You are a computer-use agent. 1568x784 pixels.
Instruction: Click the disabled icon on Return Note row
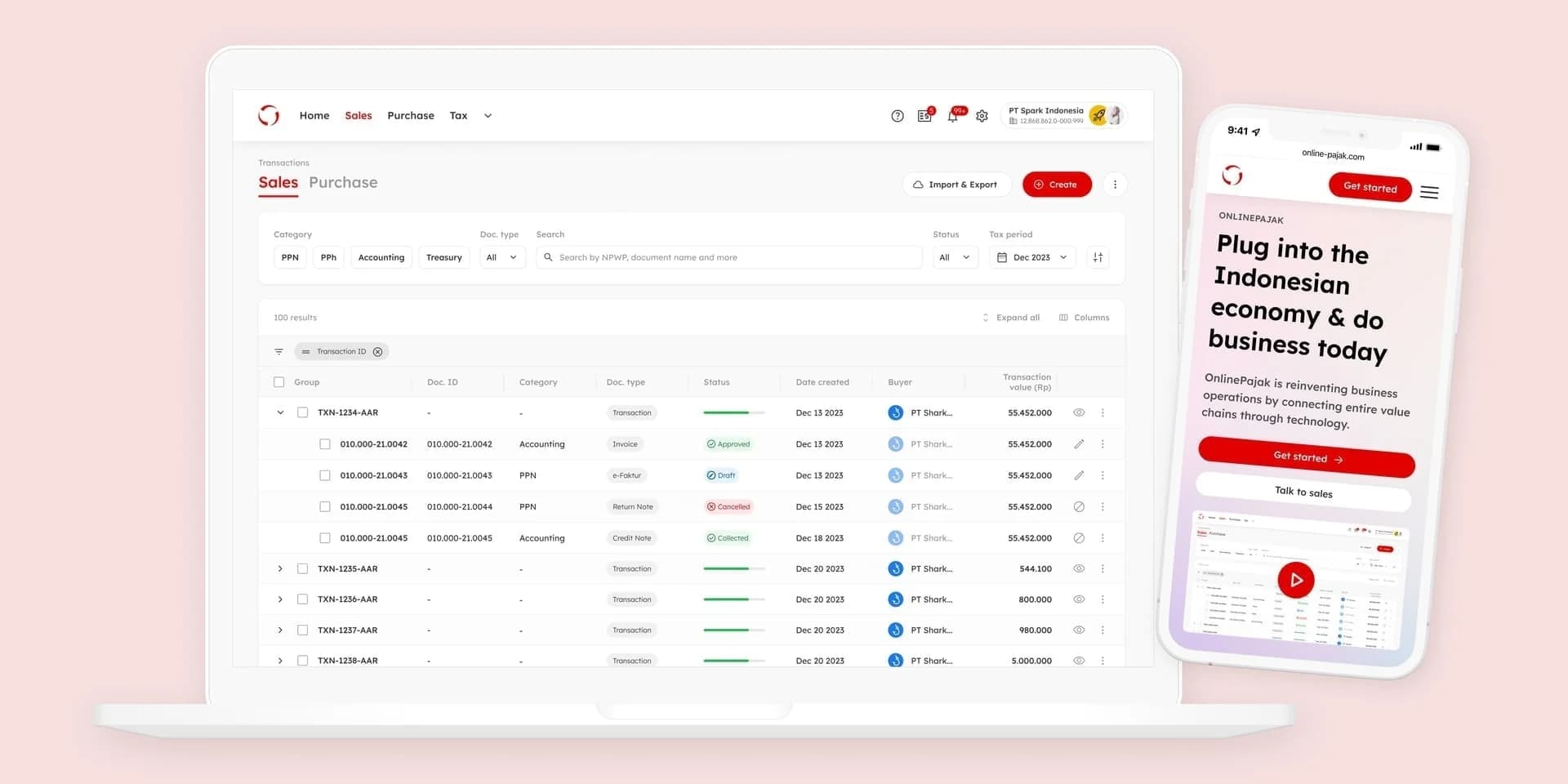point(1079,506)
